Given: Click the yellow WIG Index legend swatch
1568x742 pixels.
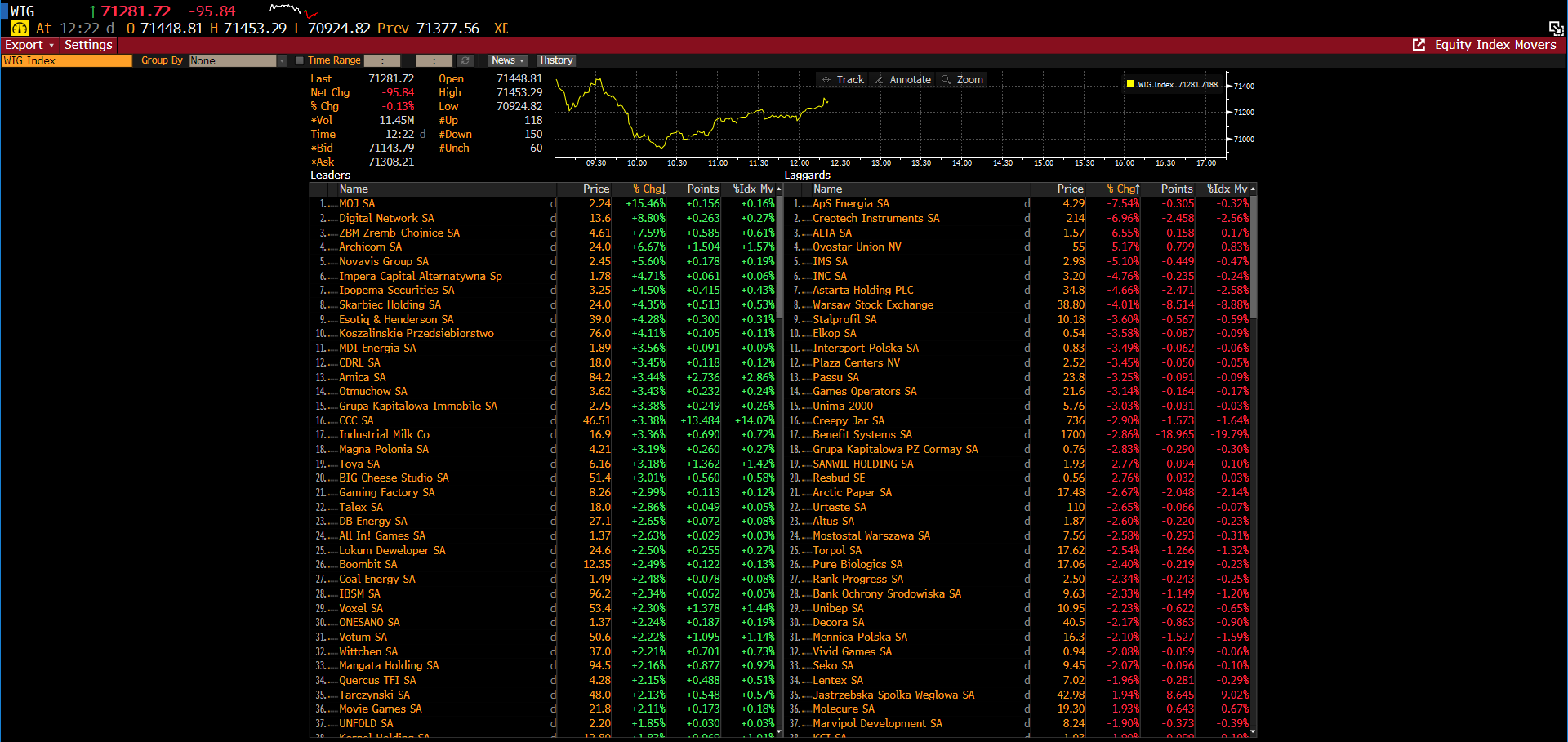Looking at the screenshot, I should pyautogui.click(x=1130, y=84).
